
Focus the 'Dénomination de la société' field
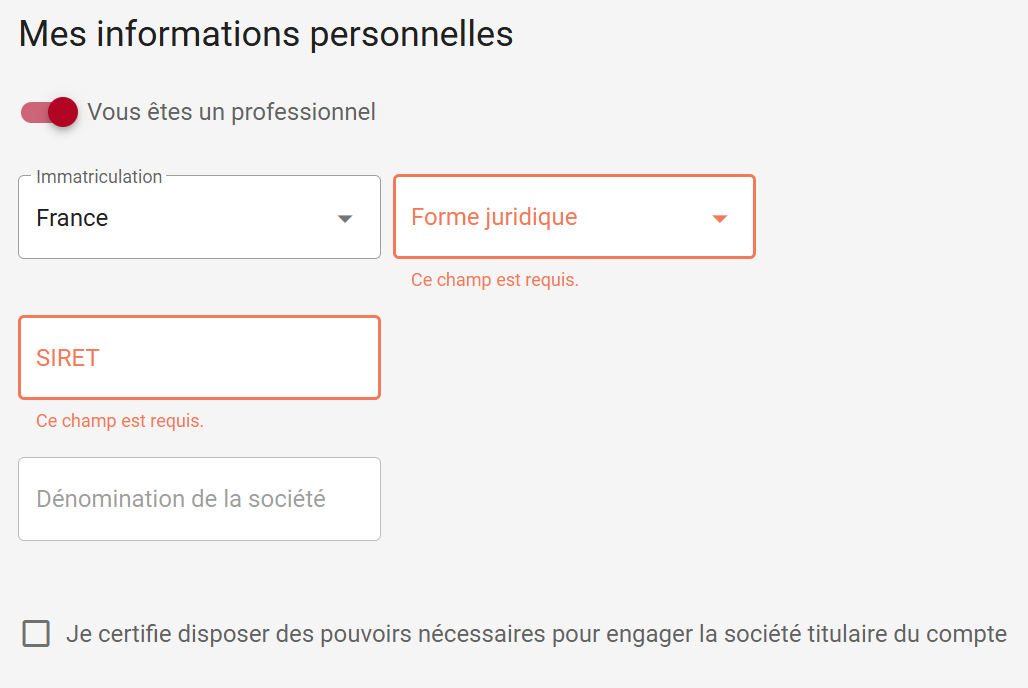[199, 499]
